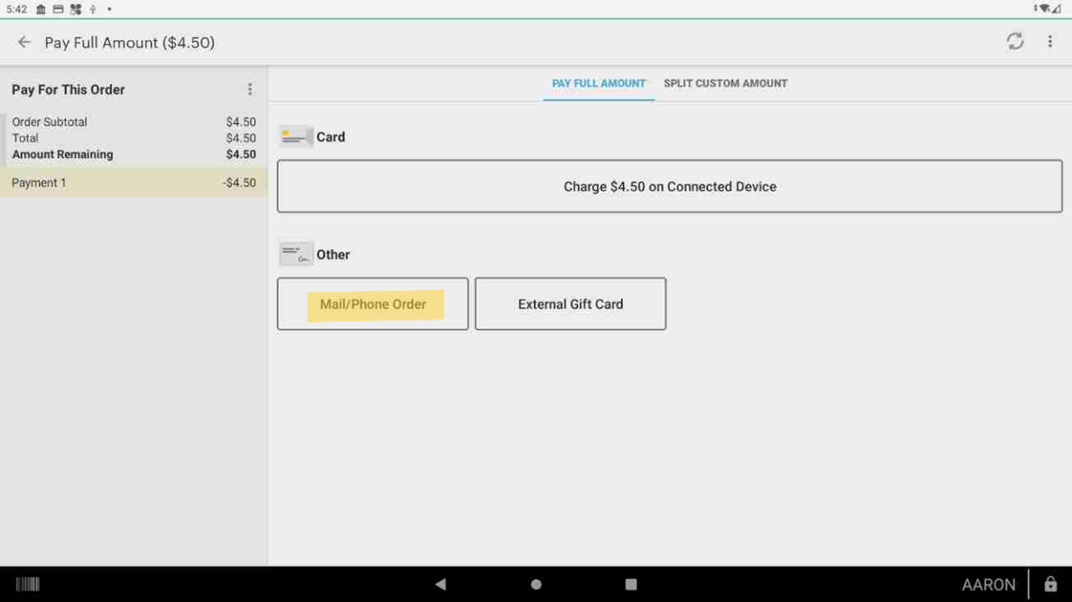This screenshot has width=1072, height=602.
Task: Click the check icon beside Other
Action: click(x=295, y=255)
